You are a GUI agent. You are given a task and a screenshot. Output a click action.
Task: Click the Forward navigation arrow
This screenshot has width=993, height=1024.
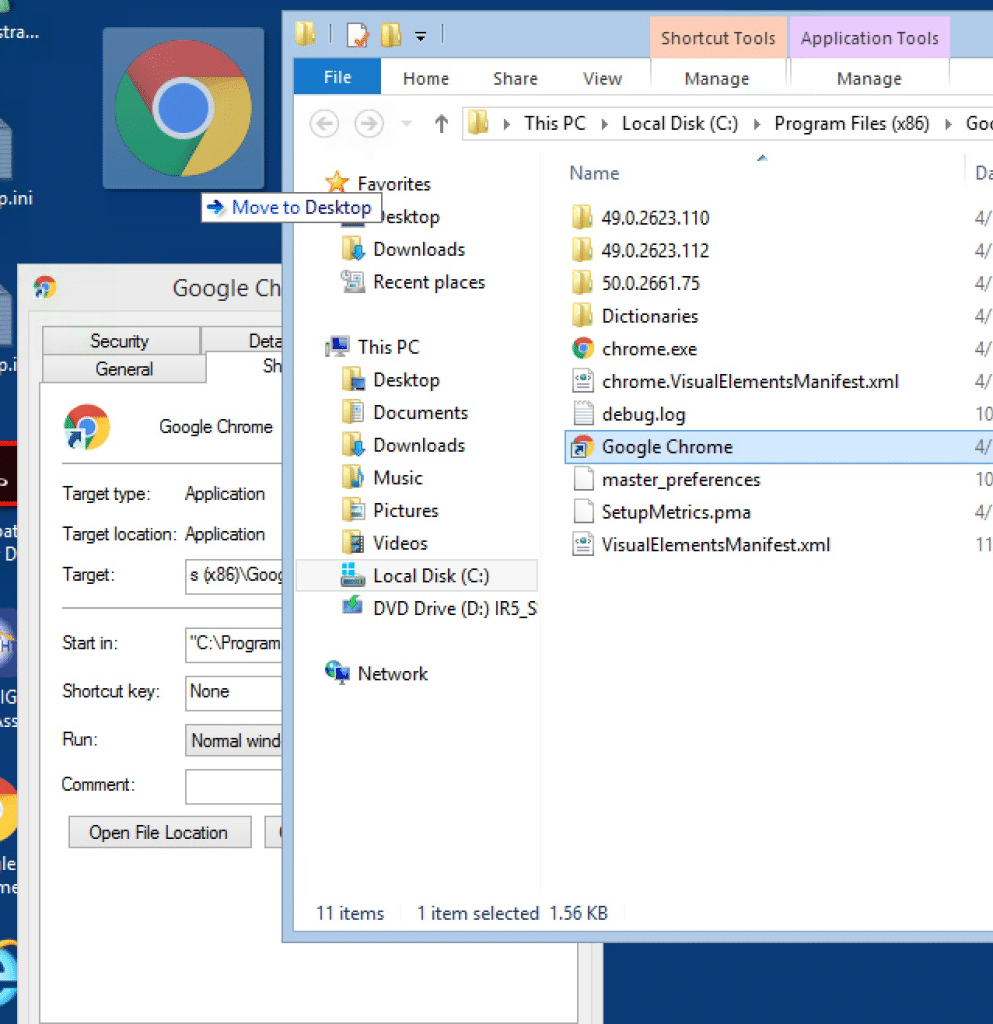tap(369, 123)
